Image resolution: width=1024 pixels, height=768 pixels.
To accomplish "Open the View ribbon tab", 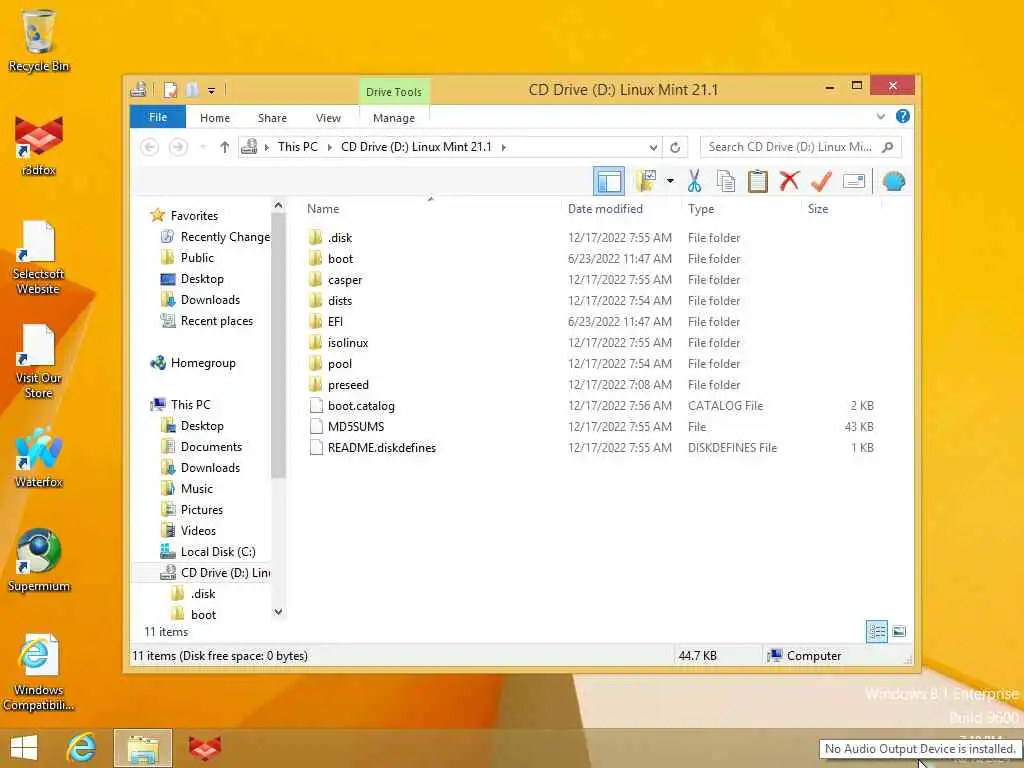I will click(x=328, y=118).
